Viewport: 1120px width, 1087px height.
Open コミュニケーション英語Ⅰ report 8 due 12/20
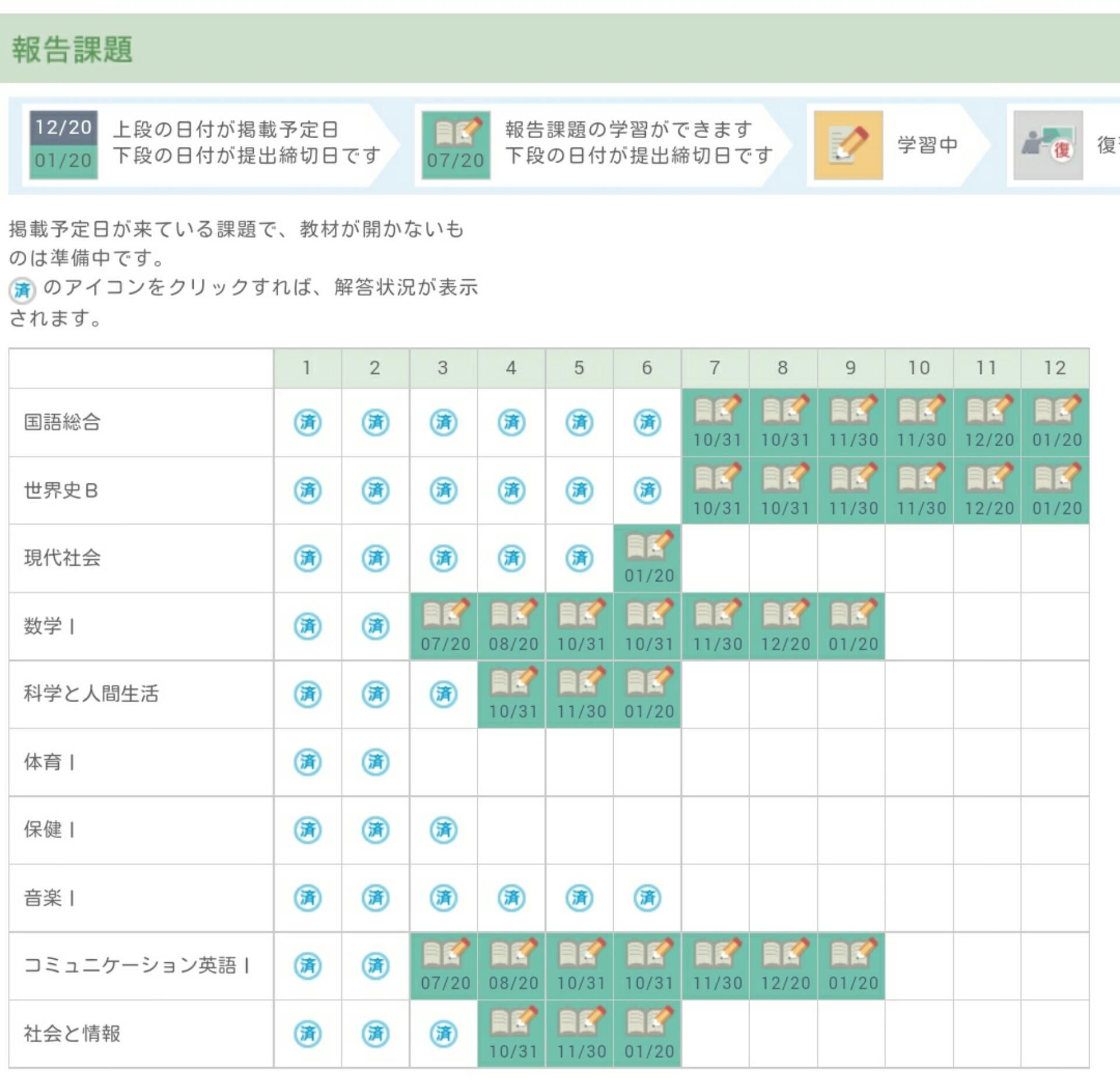(783, 966)
